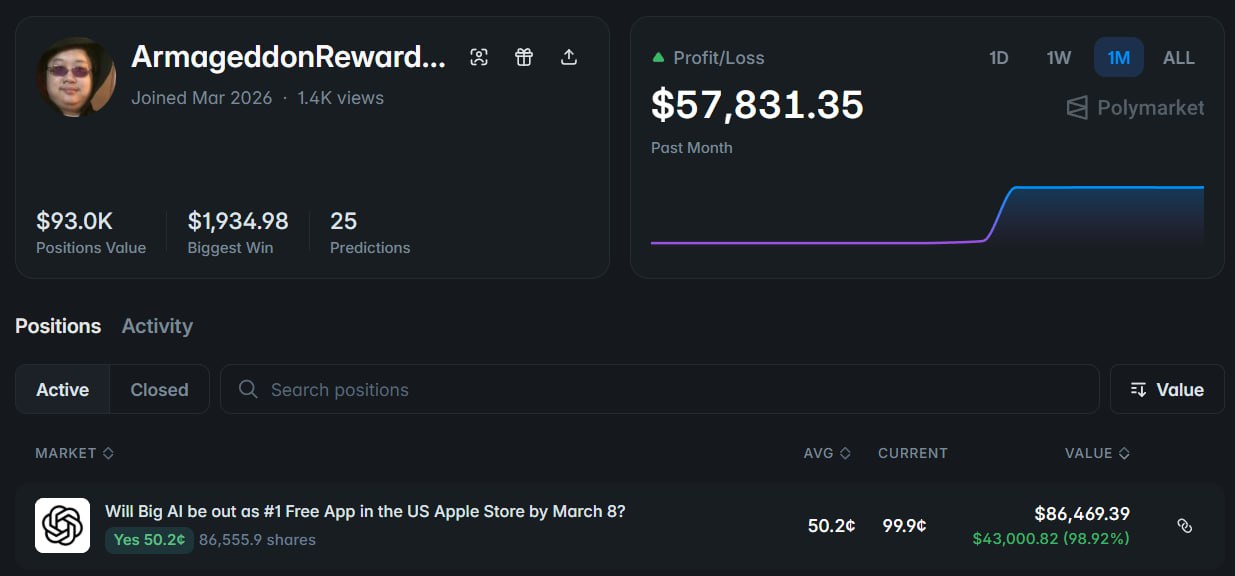Click the Polymarket logo

(x=1135, y=108)
